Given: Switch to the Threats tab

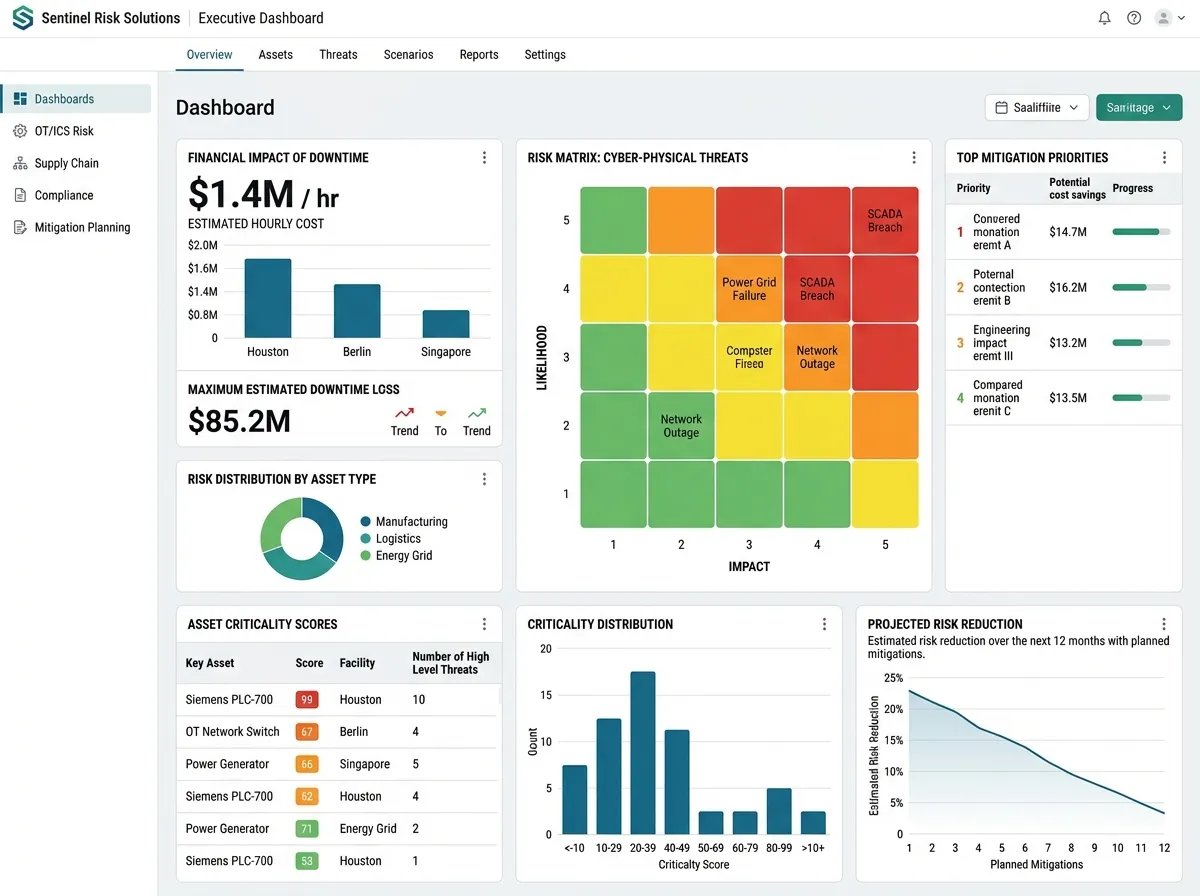Looking at the screenshot, I should pyautogui.click(x=338, y=54).
